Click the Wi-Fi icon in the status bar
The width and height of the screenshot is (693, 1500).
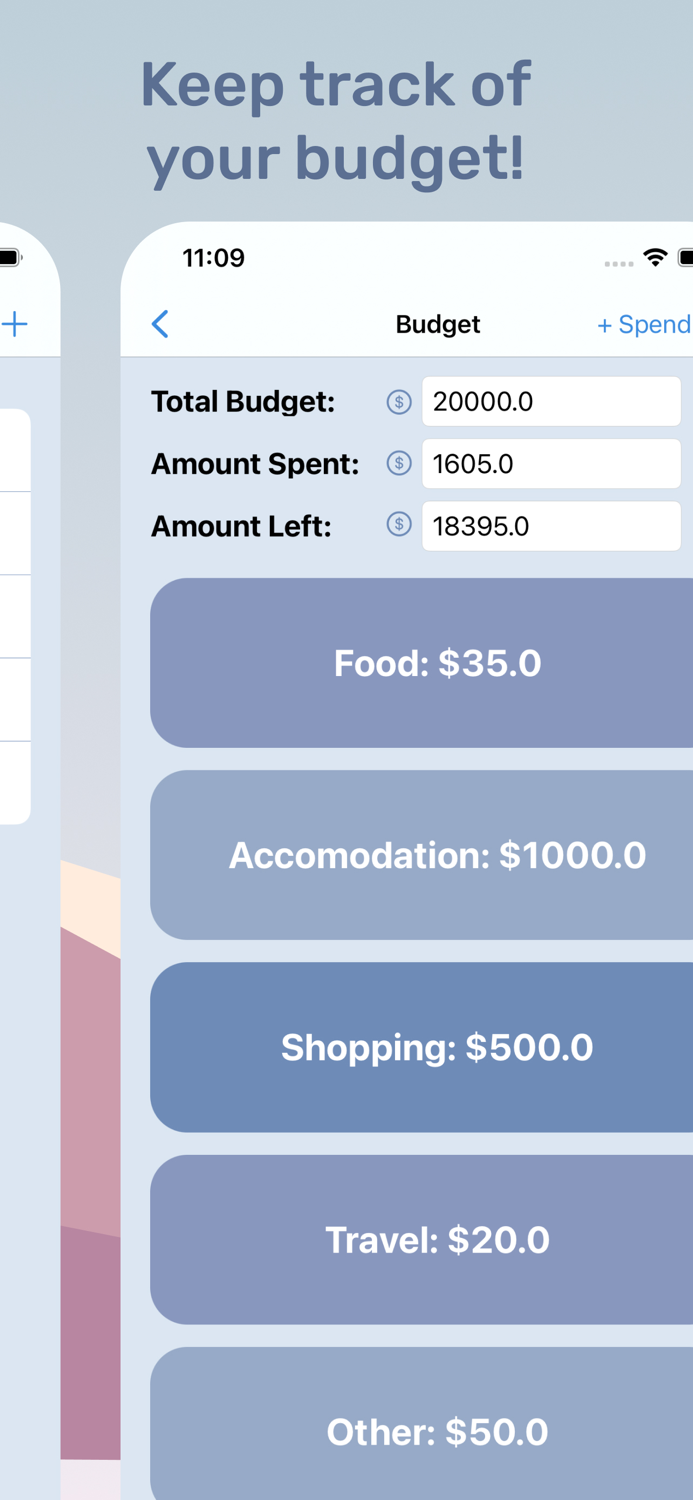pyautogui.click(x=655, y=258)
